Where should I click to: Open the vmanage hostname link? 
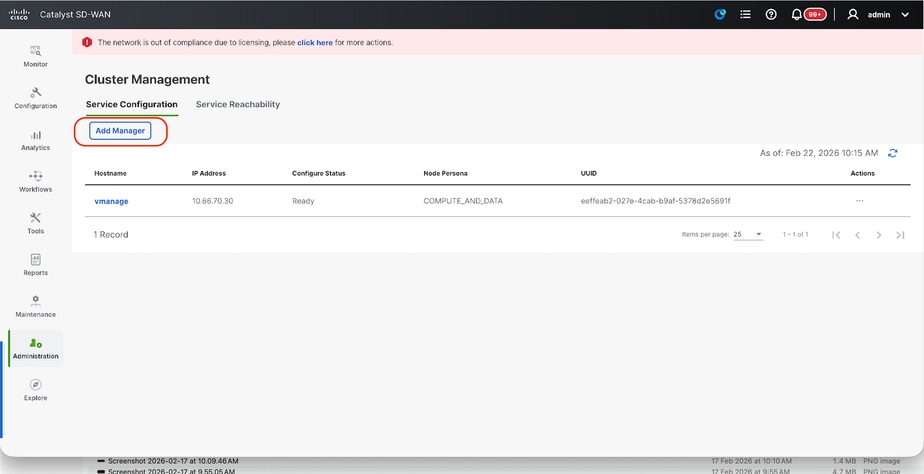pyautogui.click(x=111, y=201)
